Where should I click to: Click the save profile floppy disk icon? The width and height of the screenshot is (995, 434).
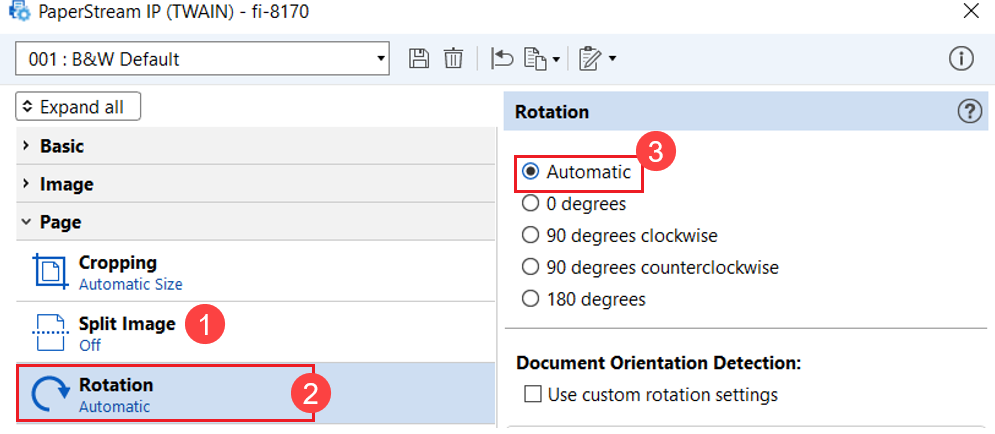coord(419,59)
